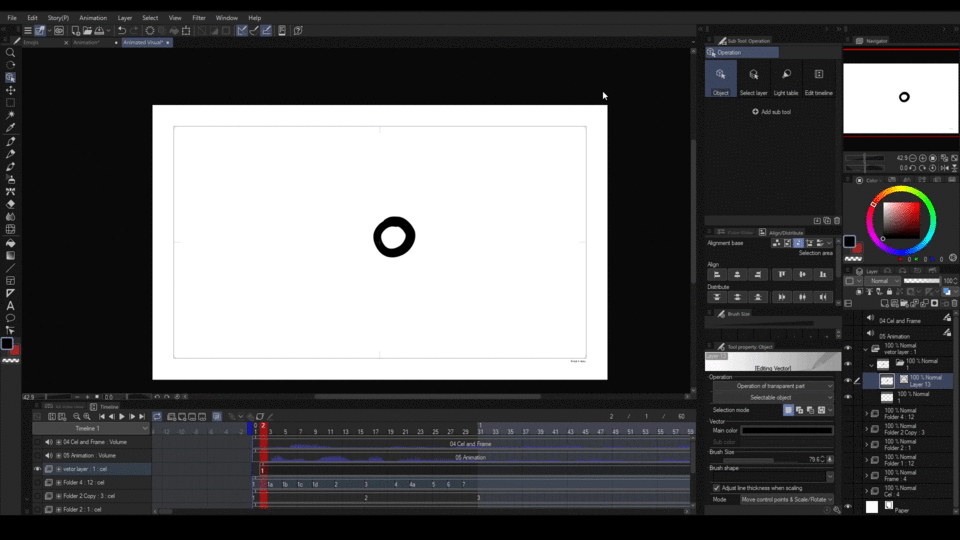Select the Zoom magnifier tool
The height and width of the screenshot is (540, 960).
[11, 53]
